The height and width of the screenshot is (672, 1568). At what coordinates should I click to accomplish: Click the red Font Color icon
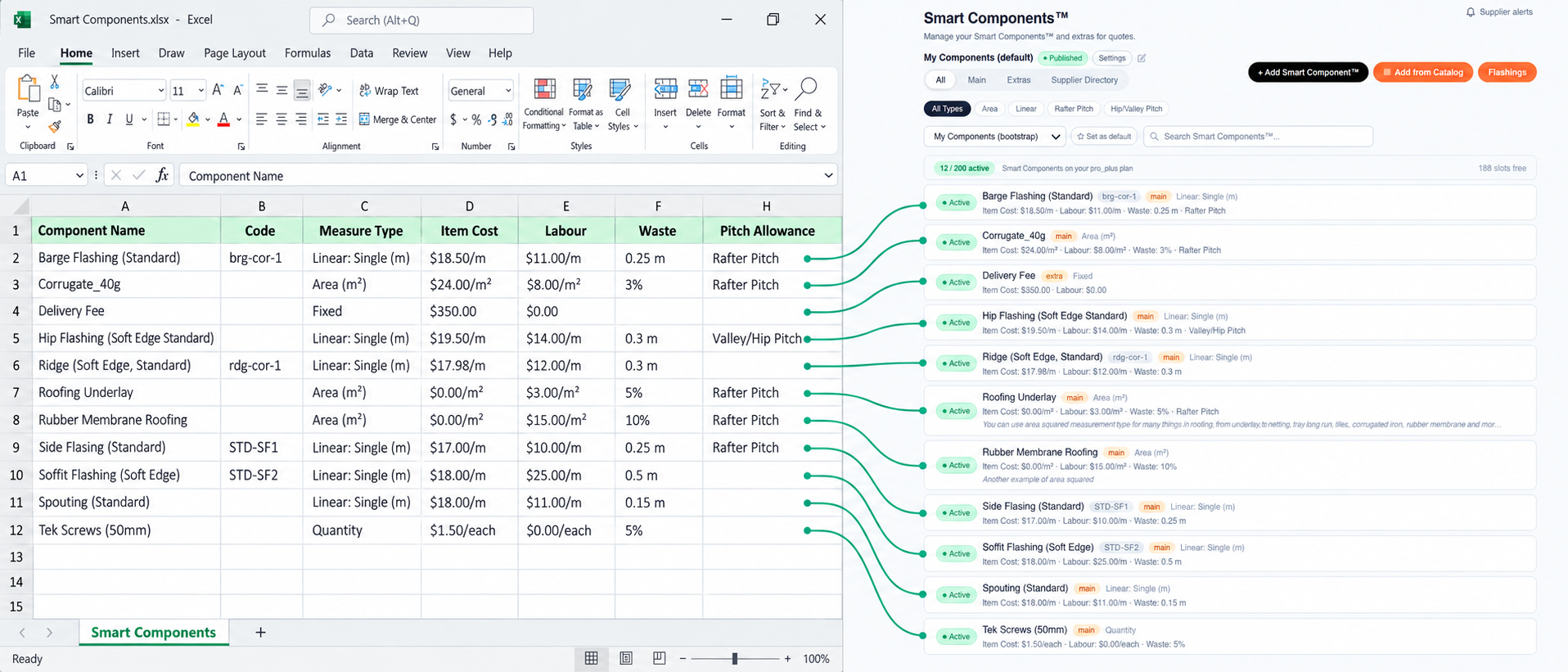click(223, 120)
